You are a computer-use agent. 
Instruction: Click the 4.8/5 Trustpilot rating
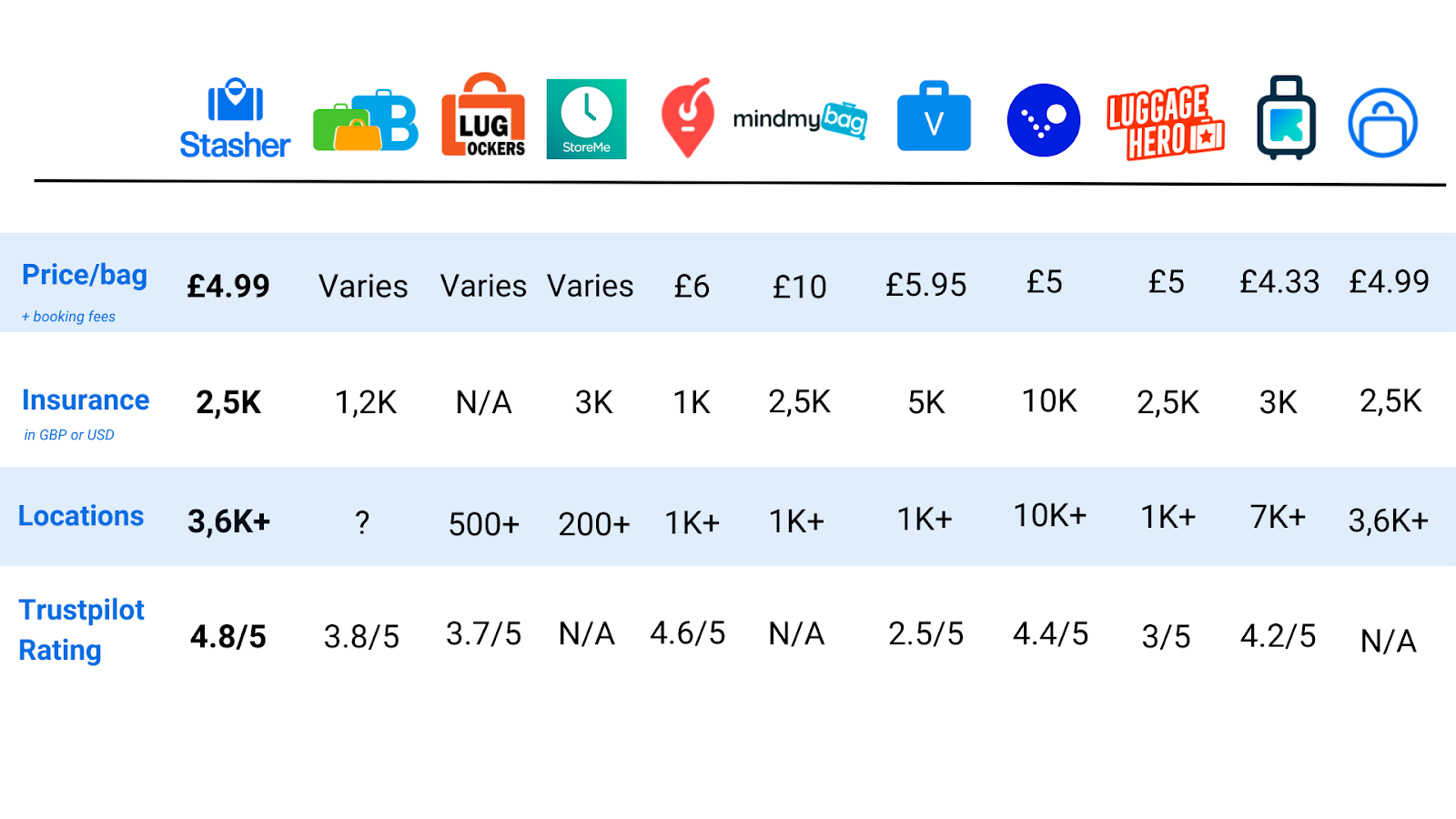228,637
